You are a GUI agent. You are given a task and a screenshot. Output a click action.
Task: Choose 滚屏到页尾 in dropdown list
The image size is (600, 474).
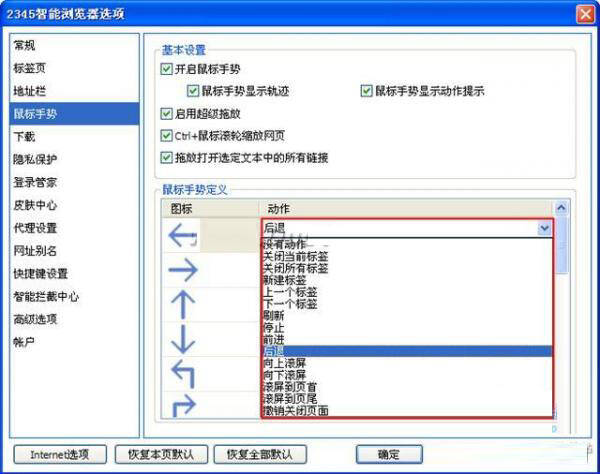407,399
